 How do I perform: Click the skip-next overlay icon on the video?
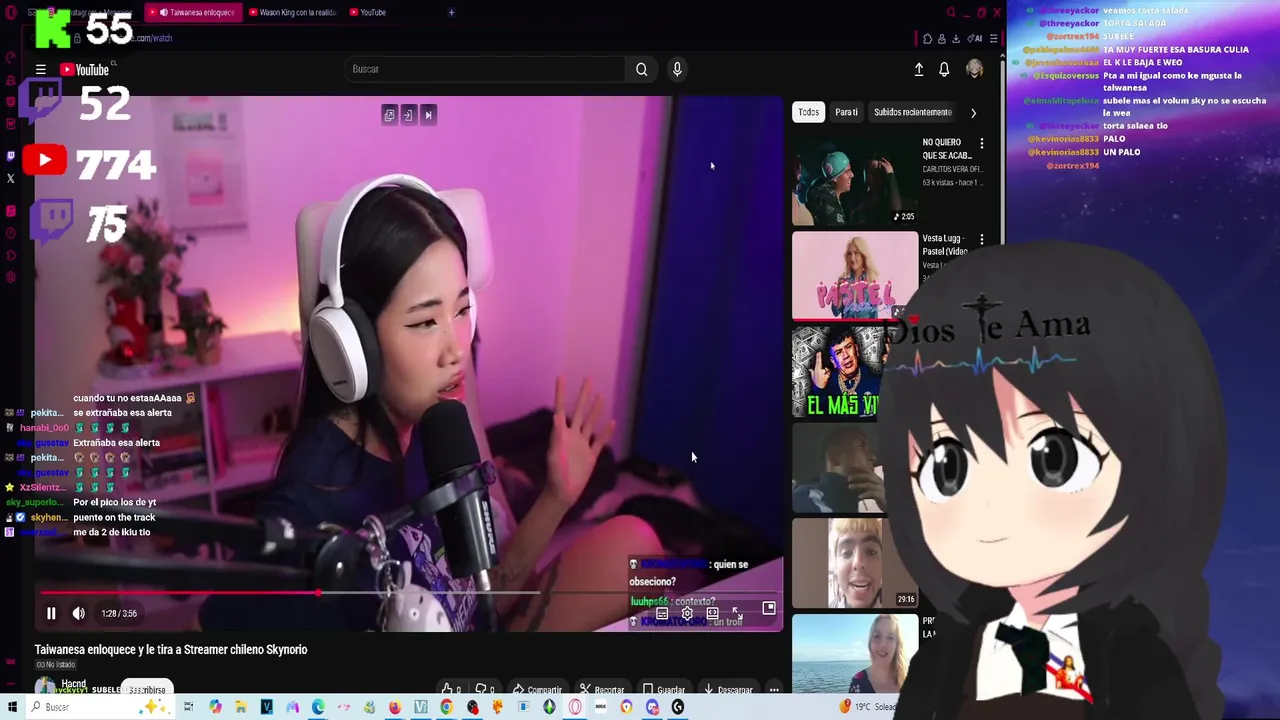coord(428,115)
